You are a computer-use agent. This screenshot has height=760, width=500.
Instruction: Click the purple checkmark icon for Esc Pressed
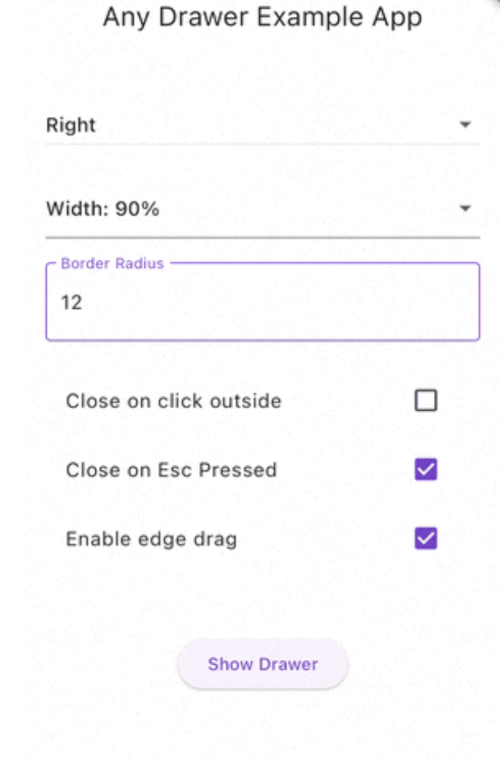pos(426,470)
